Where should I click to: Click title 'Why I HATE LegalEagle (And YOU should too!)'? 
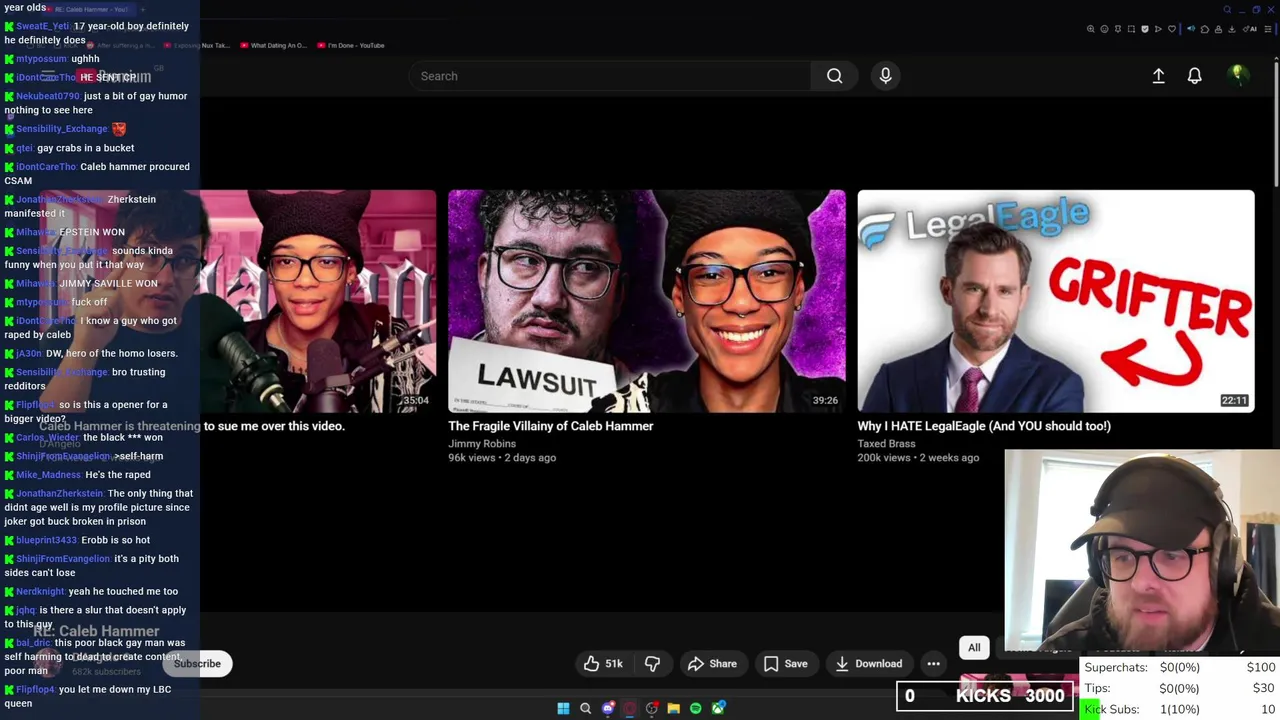pos(984,426)
